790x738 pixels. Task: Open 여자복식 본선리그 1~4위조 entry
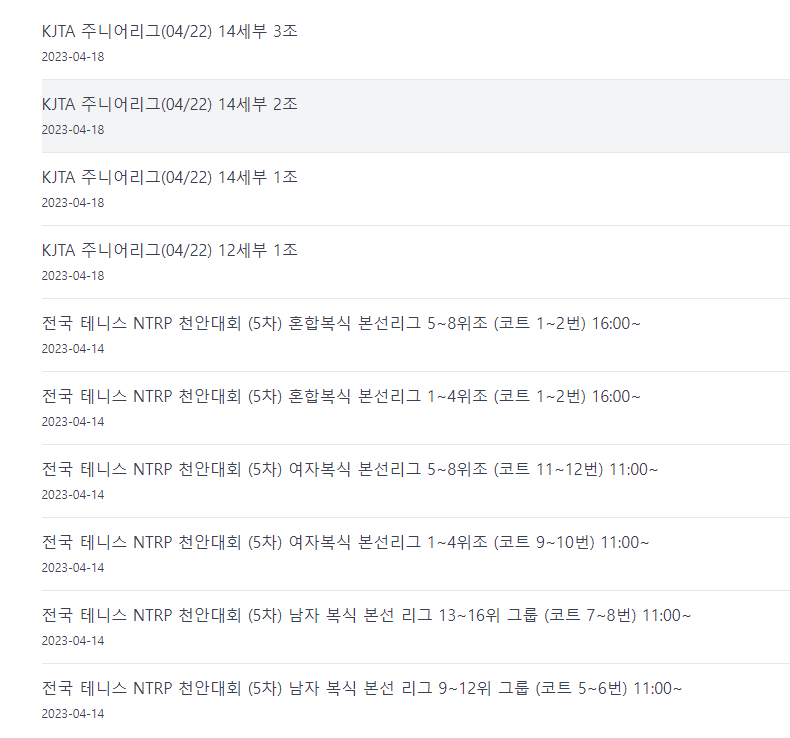coord(346,543)
